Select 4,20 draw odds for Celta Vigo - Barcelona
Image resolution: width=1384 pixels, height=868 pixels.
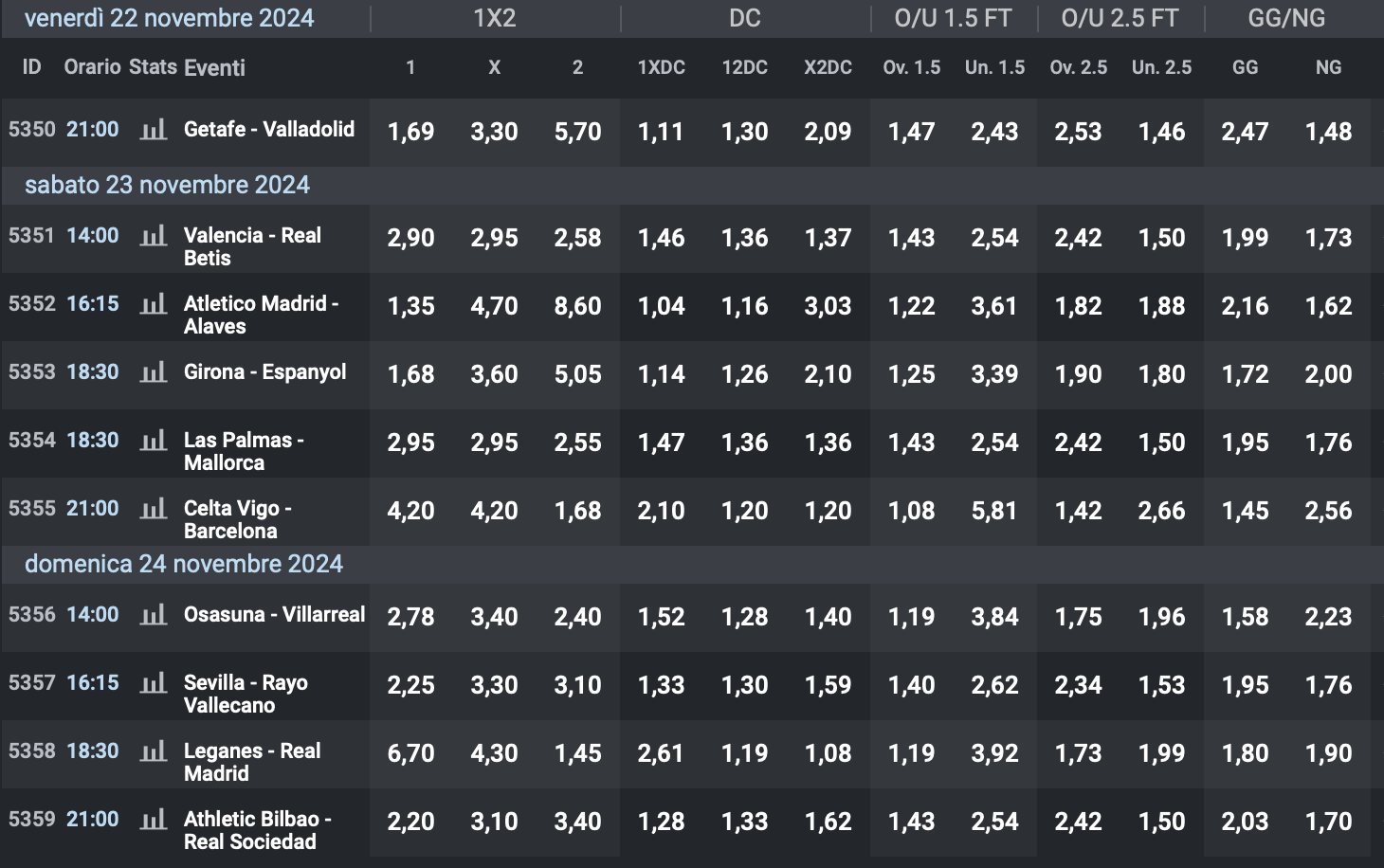click(494, 511)
